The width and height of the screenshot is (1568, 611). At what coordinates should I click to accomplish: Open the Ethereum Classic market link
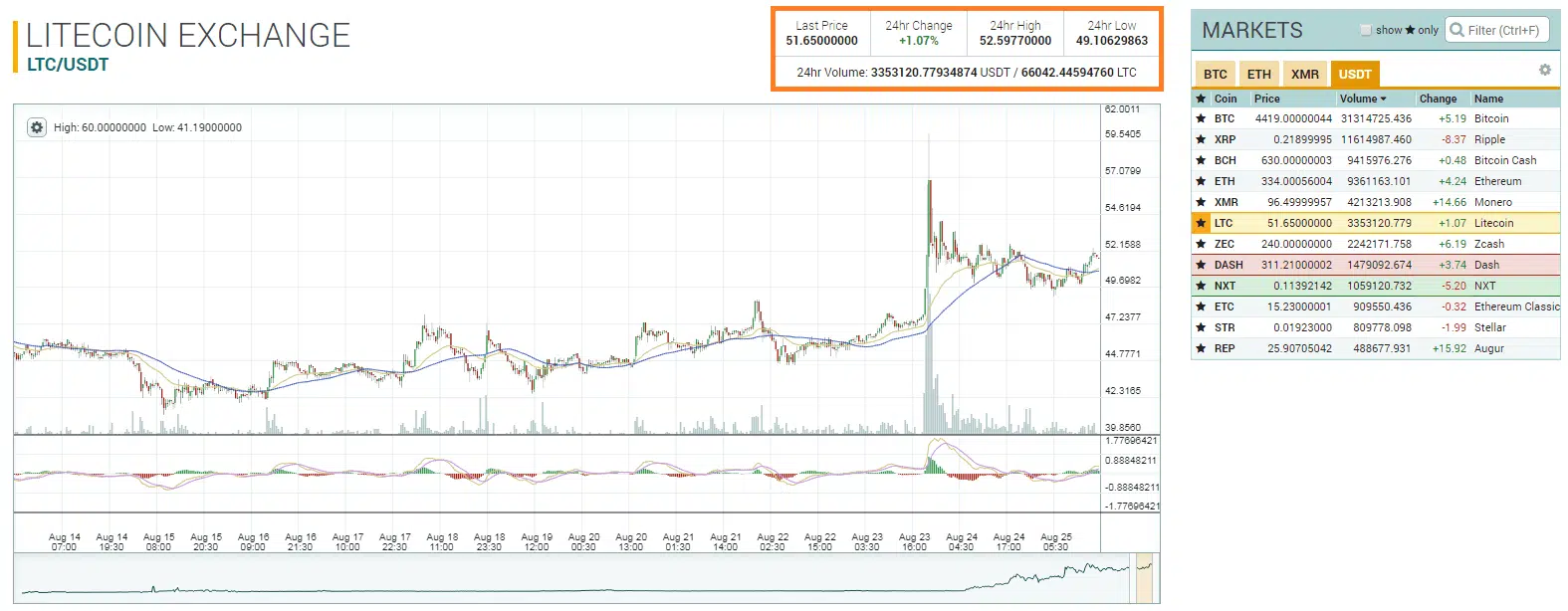[1517, 306]
